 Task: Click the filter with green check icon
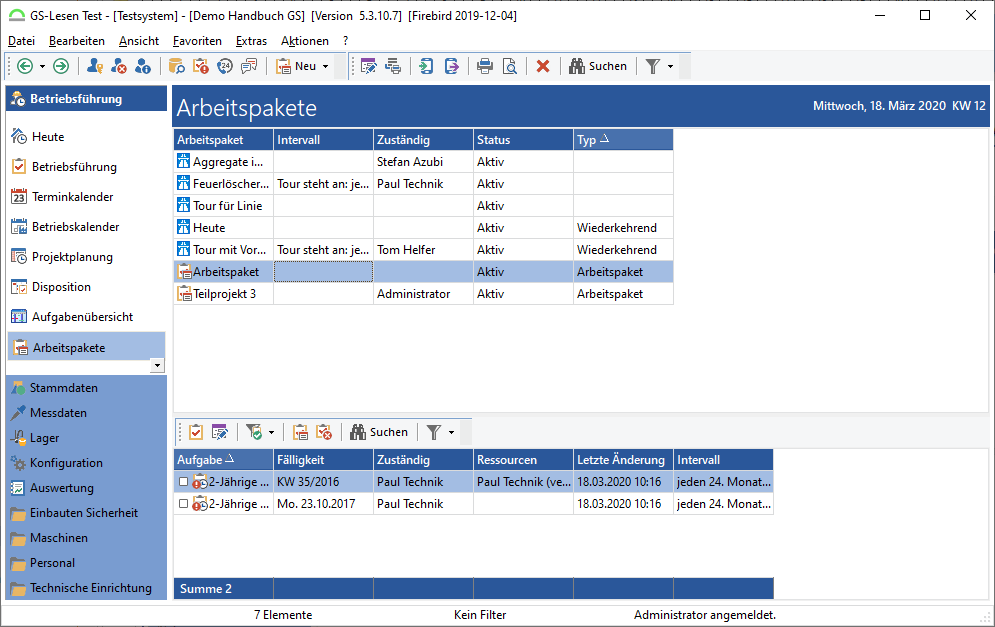pos(254,432)
